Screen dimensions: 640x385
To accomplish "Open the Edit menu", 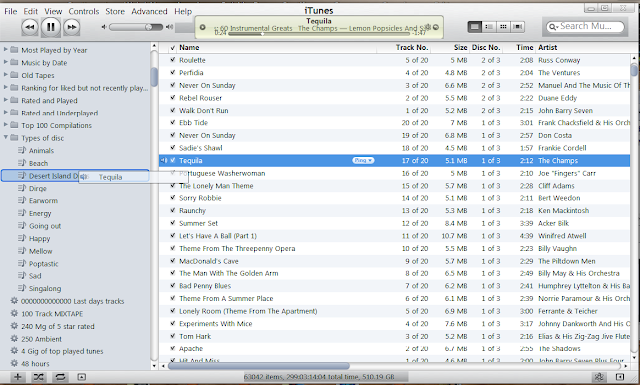I will click(31, 11).
